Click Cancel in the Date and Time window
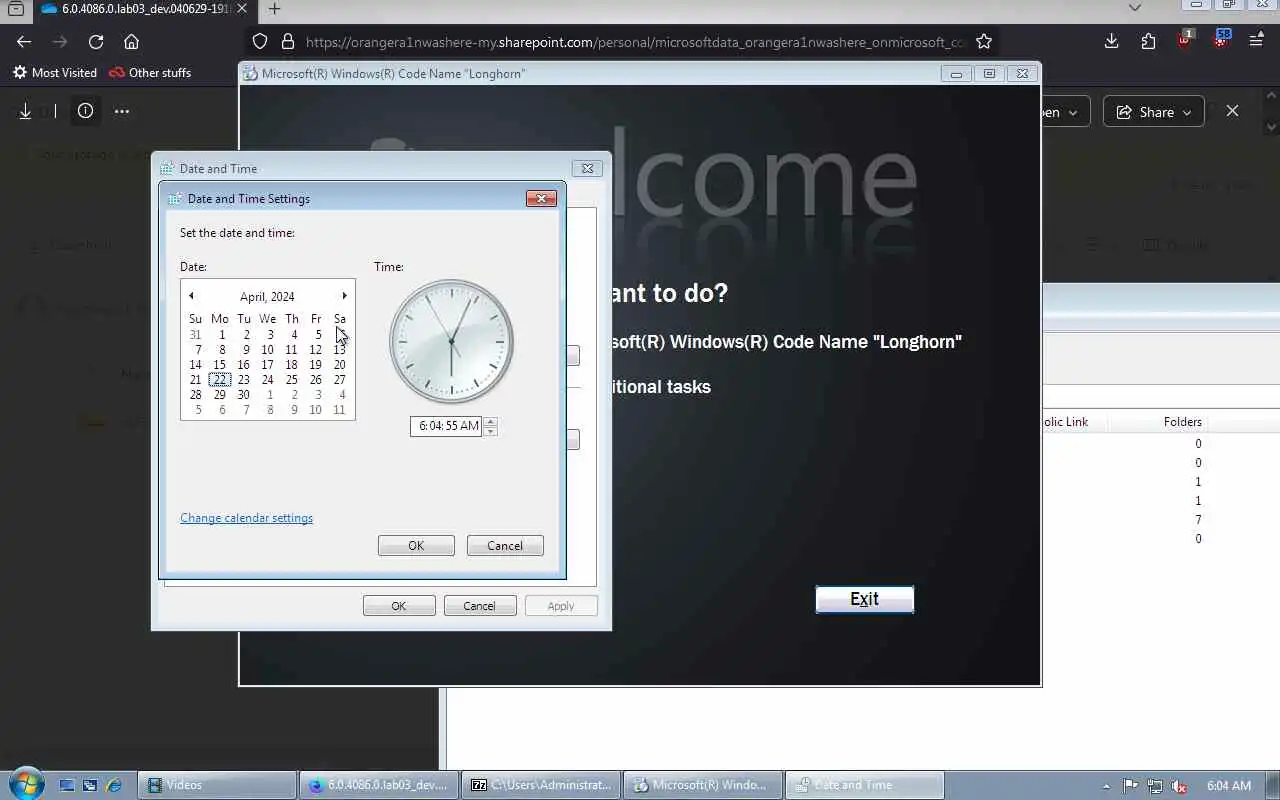 click(479, 606)
